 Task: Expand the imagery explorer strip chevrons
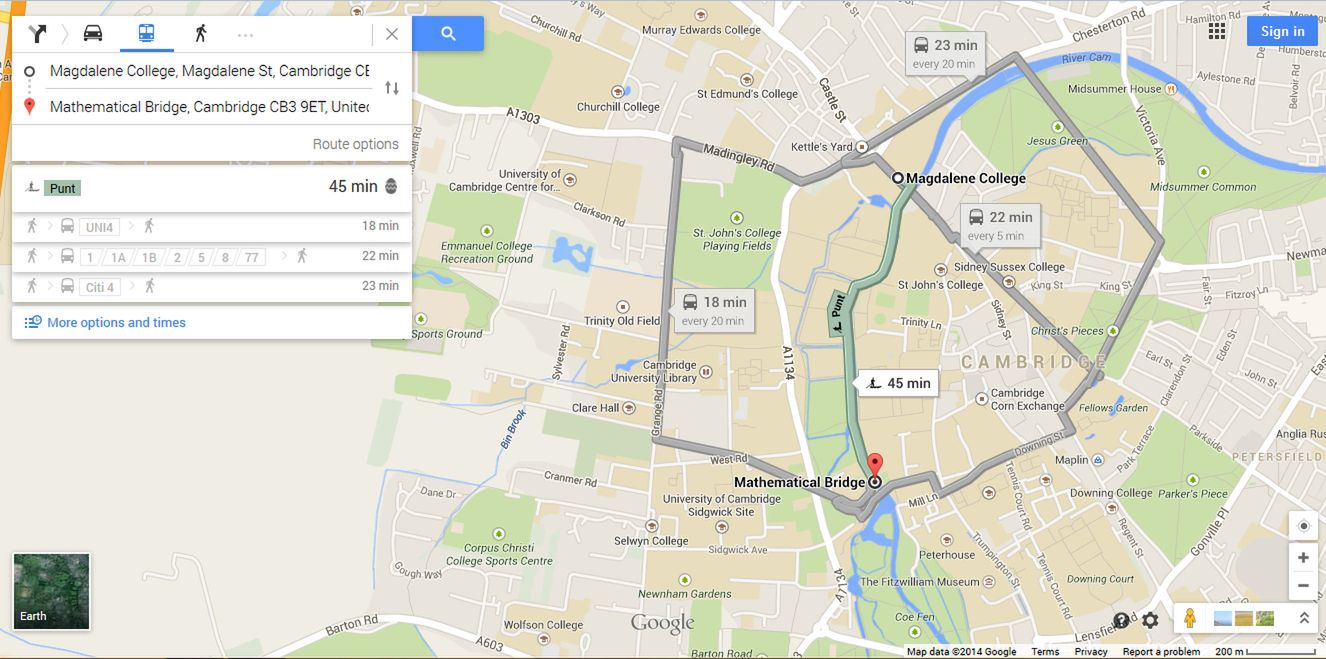(1304, 618)
